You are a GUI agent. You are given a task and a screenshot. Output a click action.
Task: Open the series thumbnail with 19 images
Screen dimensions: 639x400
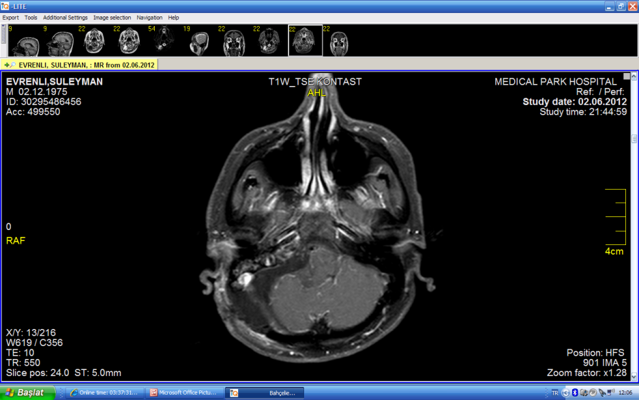(200, 40)
